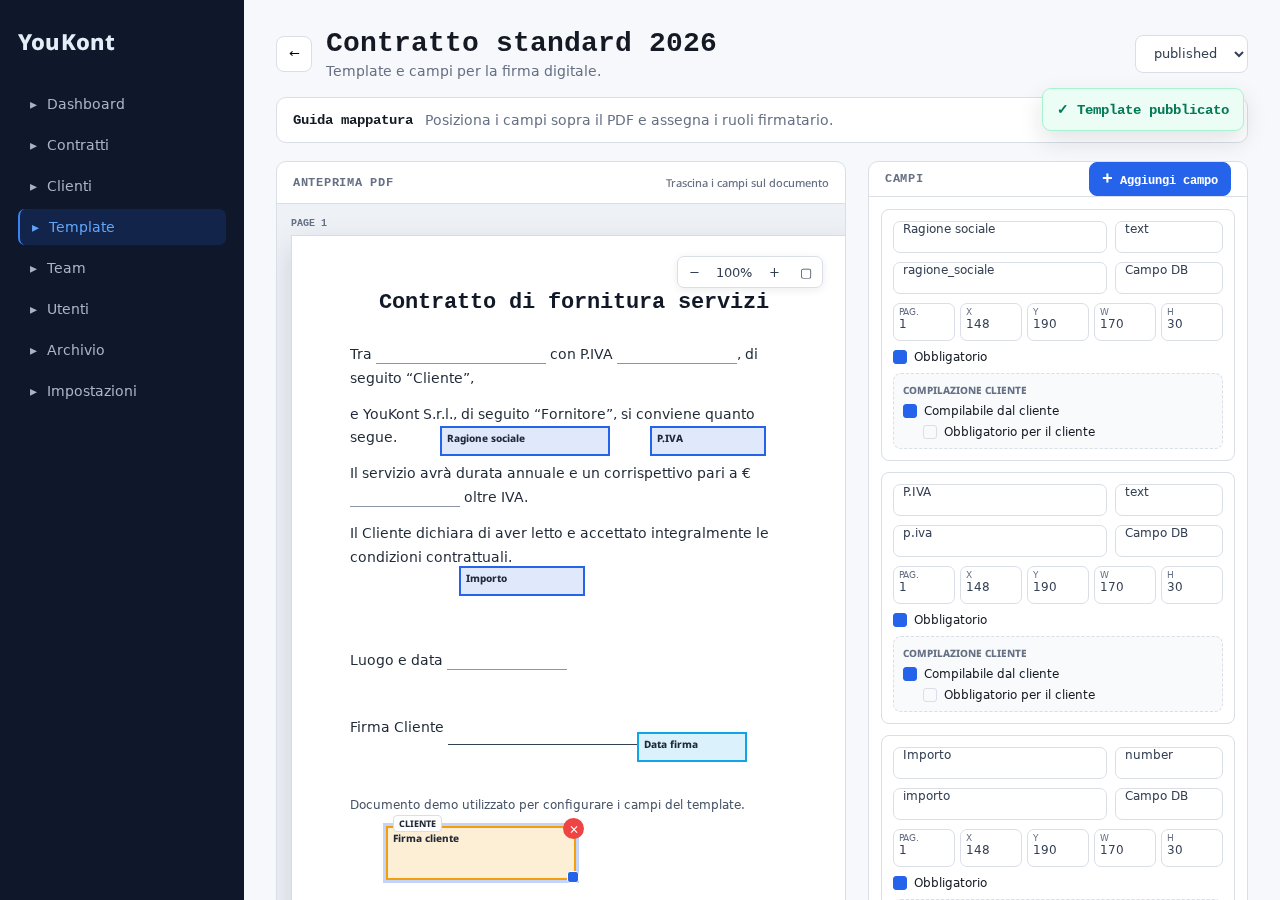Image resolution: width=1280 pixels, height=900 pixels.
Task: Click the back arrow button
Action: [294, 54]
